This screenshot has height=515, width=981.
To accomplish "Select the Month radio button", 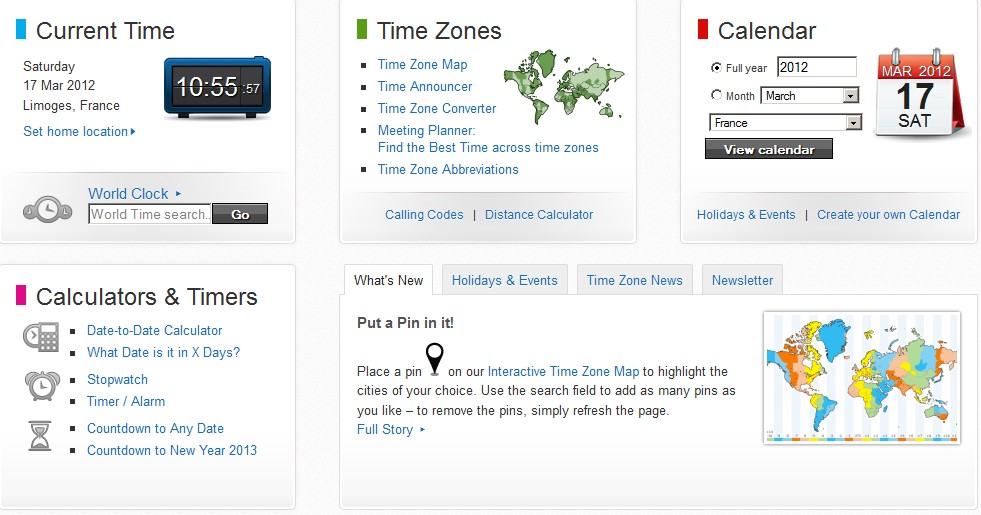I will (x=716, y=96).
